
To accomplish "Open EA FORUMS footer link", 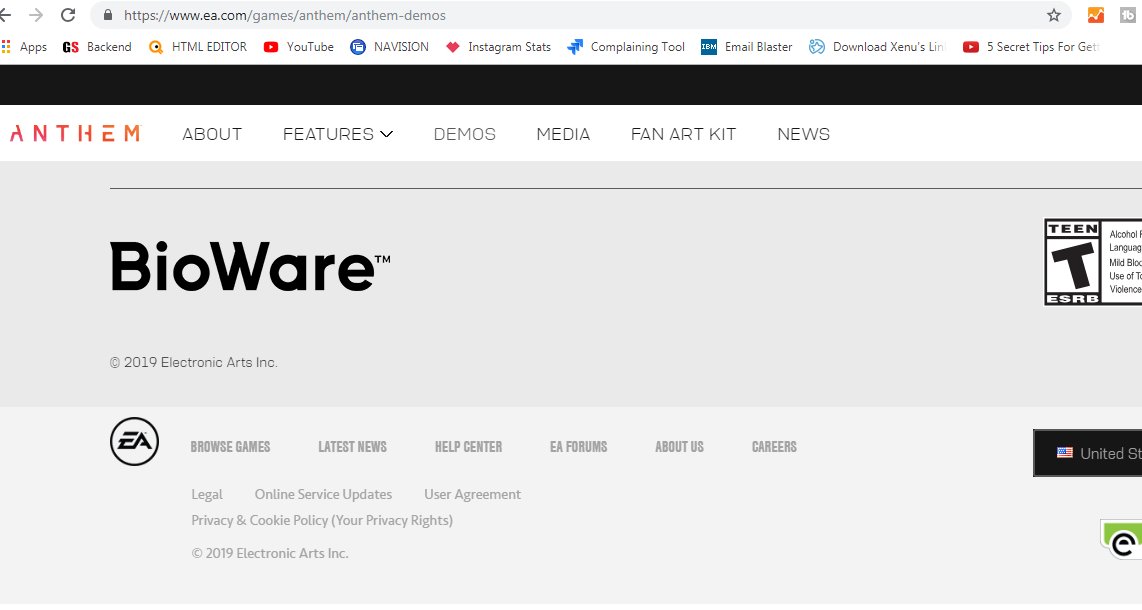I will tap(578, 447).
